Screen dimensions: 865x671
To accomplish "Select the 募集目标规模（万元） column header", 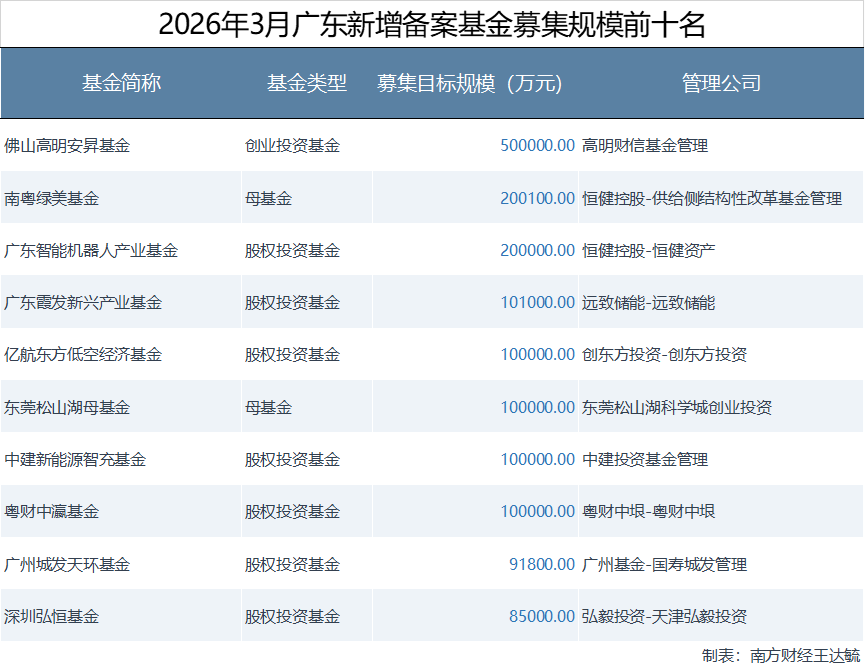I will pos(469,84).
